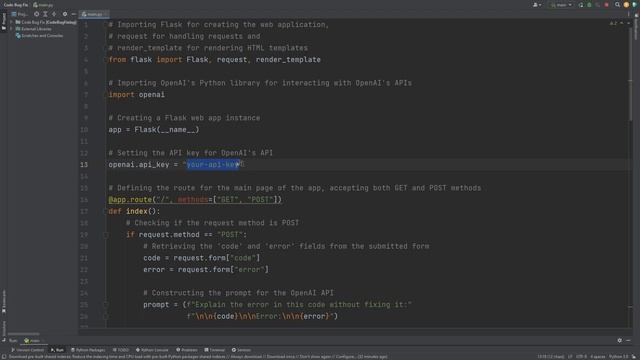Click the 4 spaces indent indicator
Viewport: 640px width, 360px height.
[x=598, y=357]
